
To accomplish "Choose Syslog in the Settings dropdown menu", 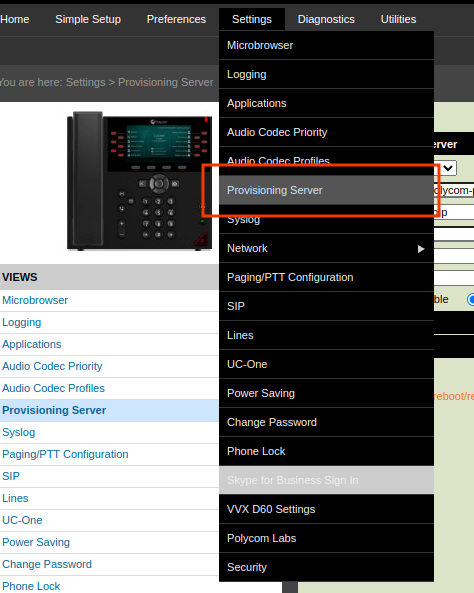I will coord(326,219).
